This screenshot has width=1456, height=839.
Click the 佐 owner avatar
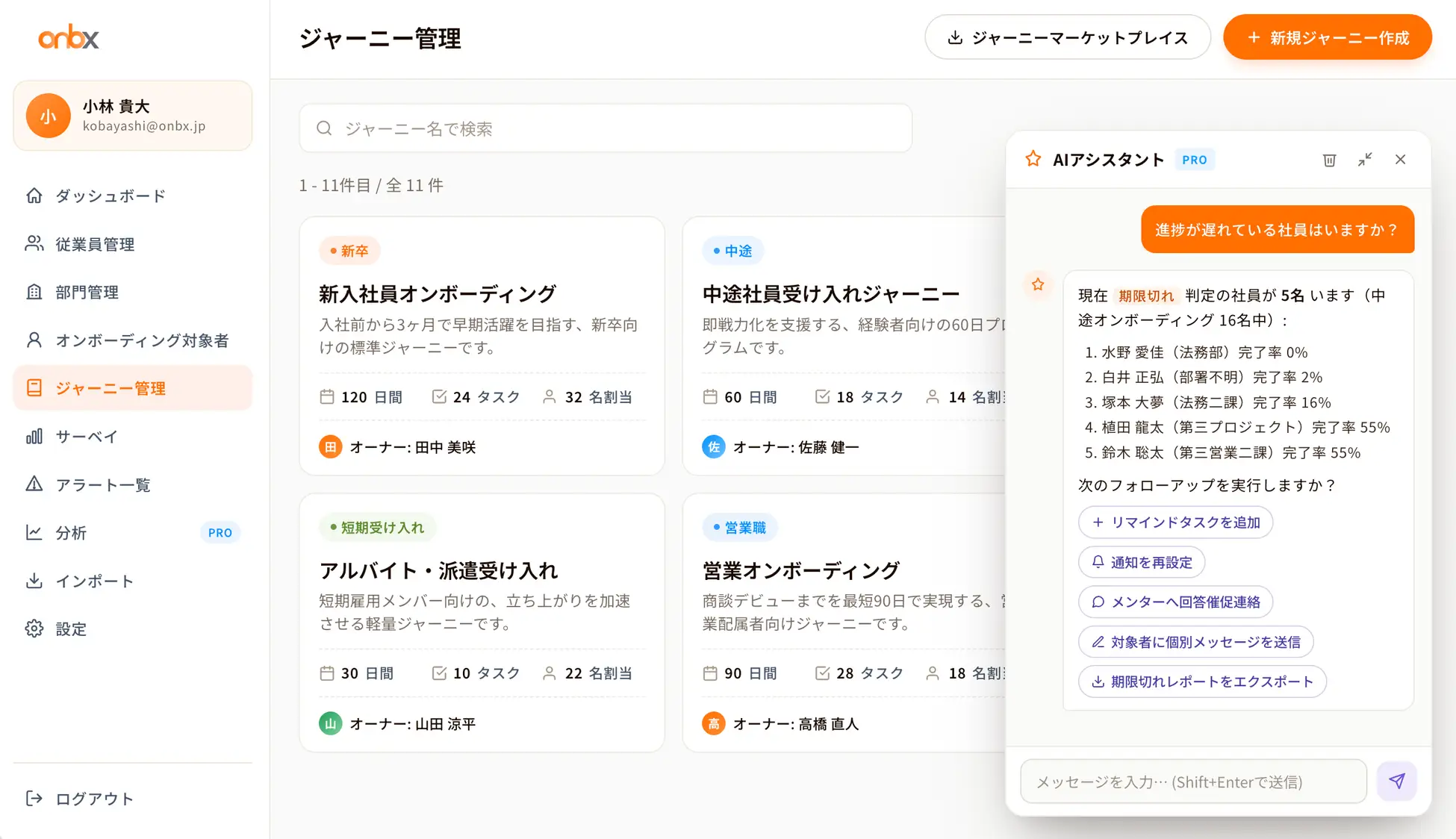(714, 447)
